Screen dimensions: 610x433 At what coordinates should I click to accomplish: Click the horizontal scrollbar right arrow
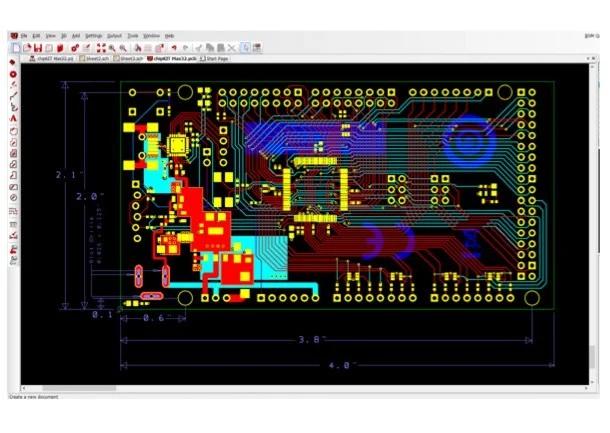pos(586,388)
